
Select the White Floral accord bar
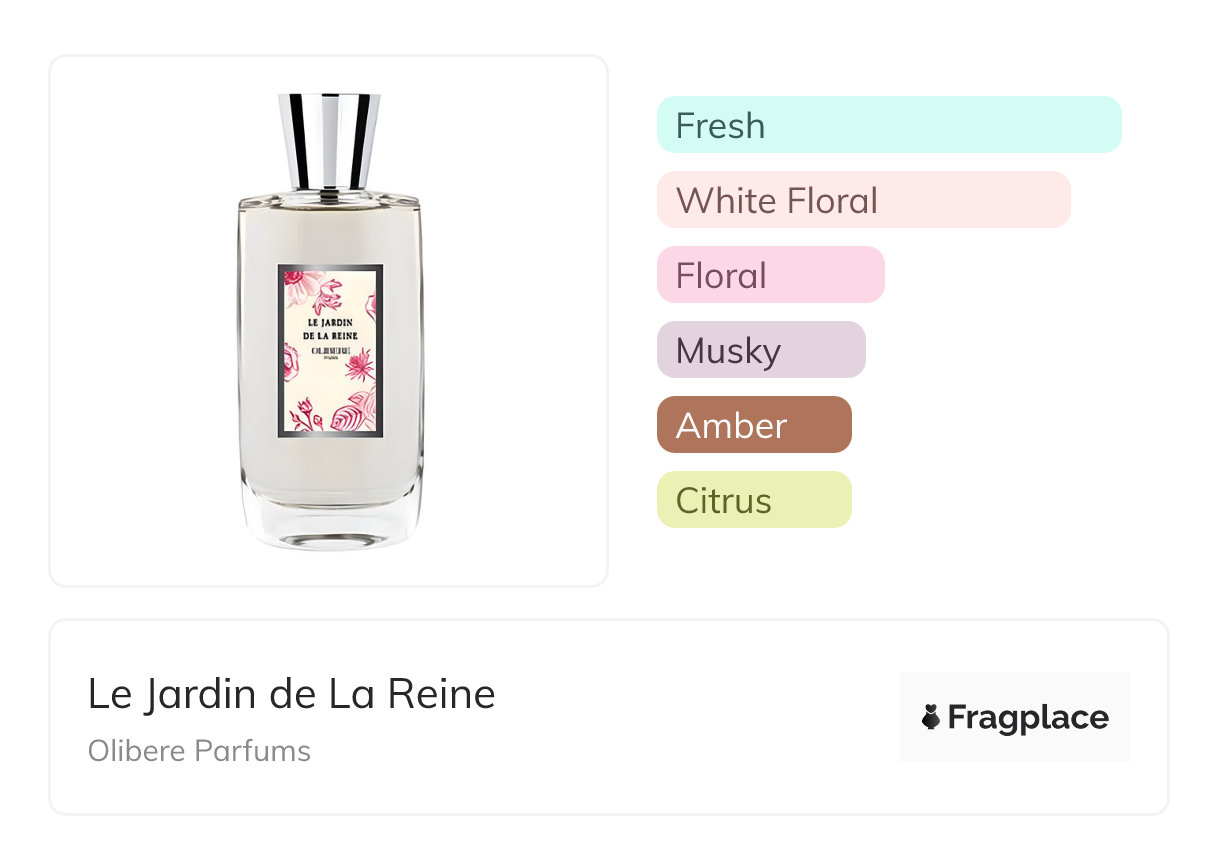click(x=864, y=200)
